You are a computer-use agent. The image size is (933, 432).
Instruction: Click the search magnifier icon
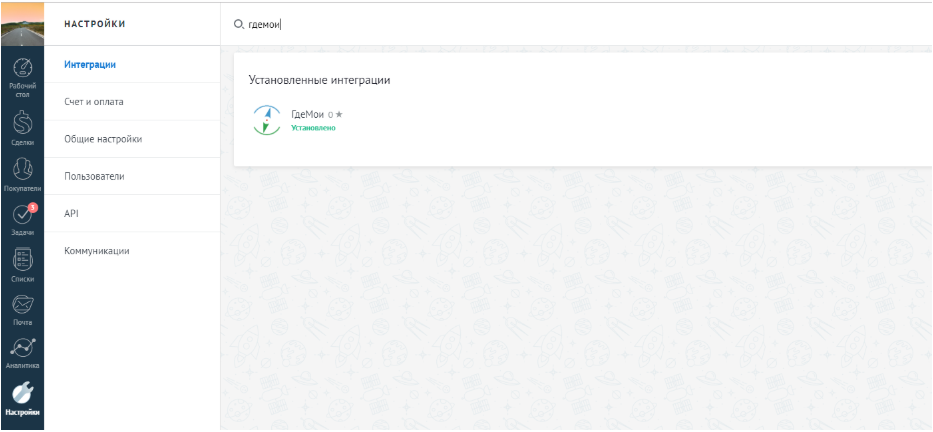point(239,24)
